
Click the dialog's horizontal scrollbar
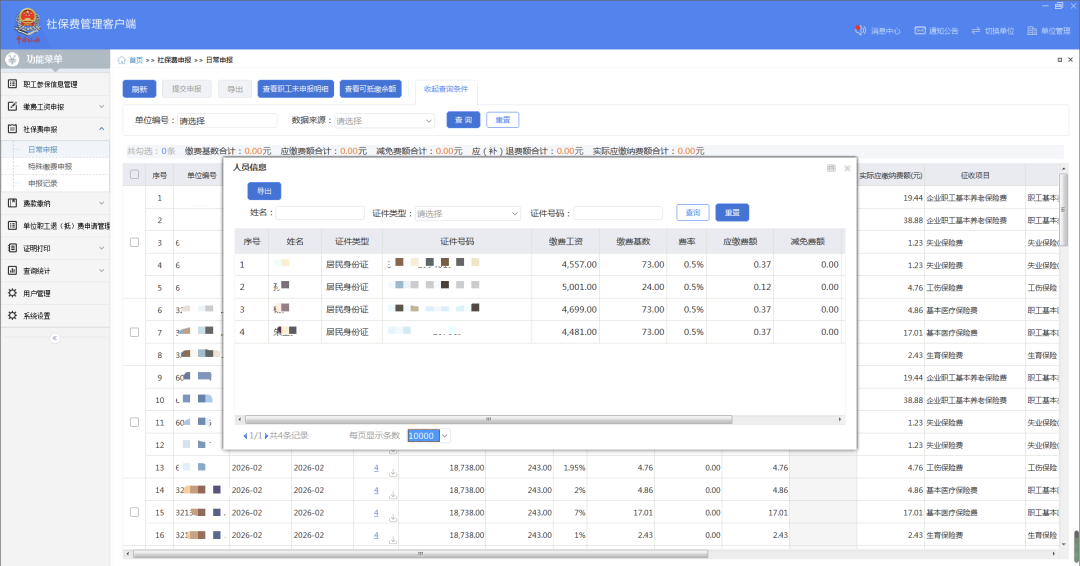pyautogui.click(x=488, y=419)
